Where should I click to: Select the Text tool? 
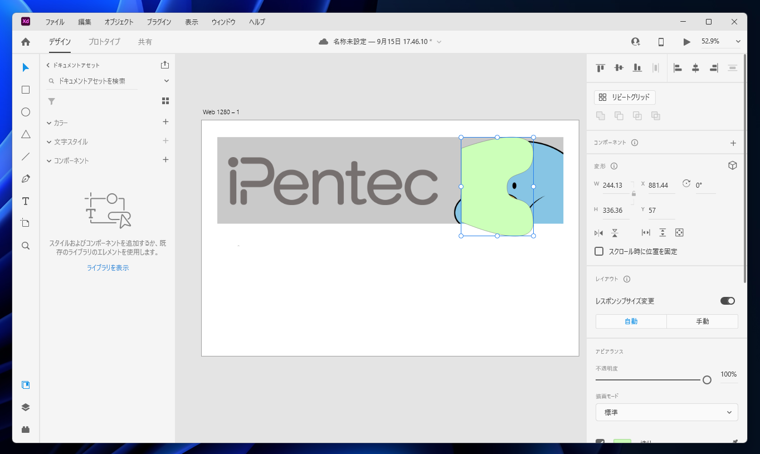click(26, 201)
